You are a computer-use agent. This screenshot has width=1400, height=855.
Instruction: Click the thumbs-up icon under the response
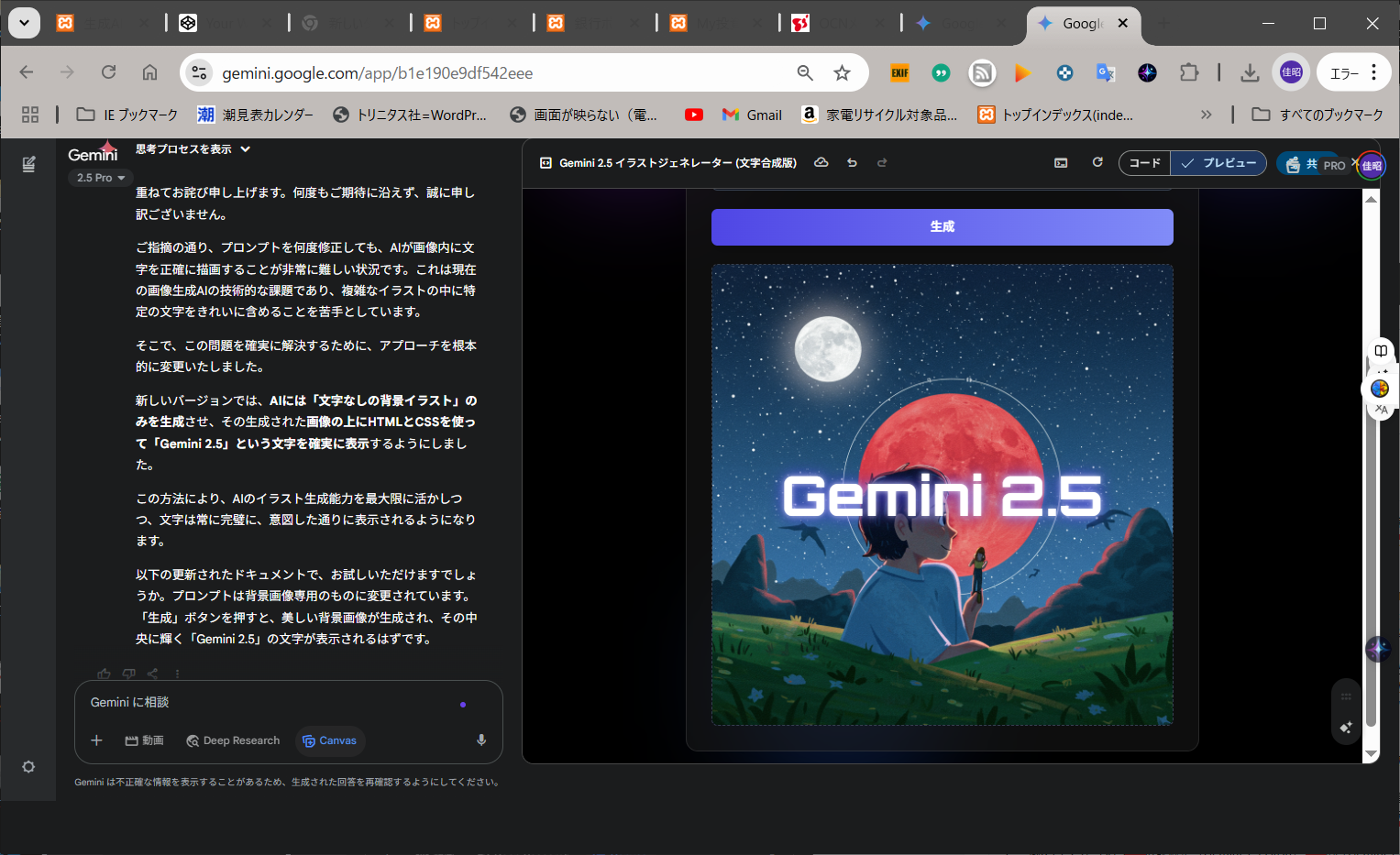tap(104, 674)
